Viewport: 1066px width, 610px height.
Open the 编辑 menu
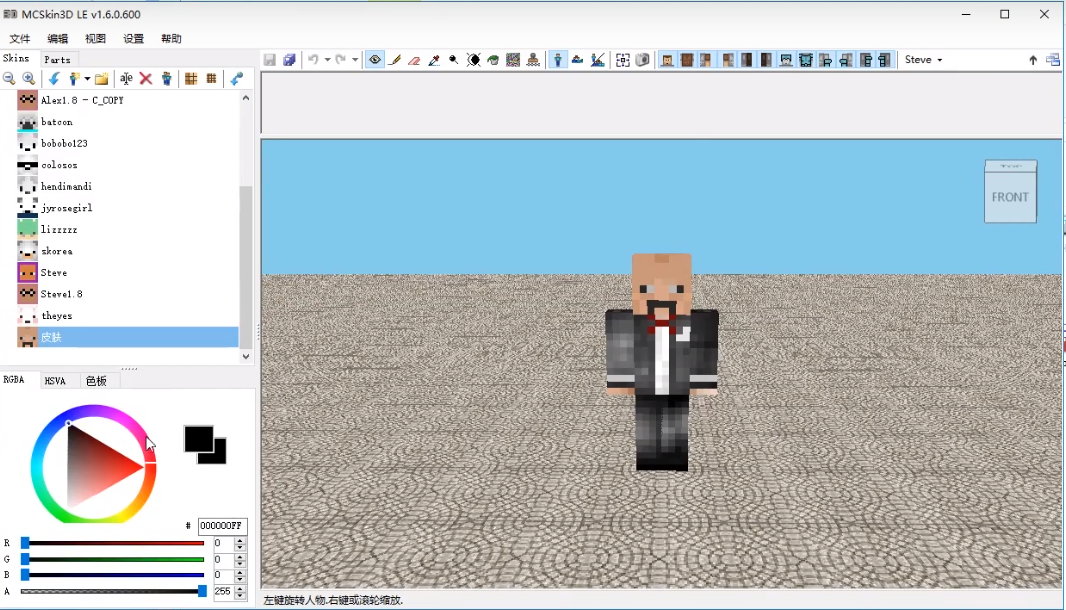(x=58, y=39)
